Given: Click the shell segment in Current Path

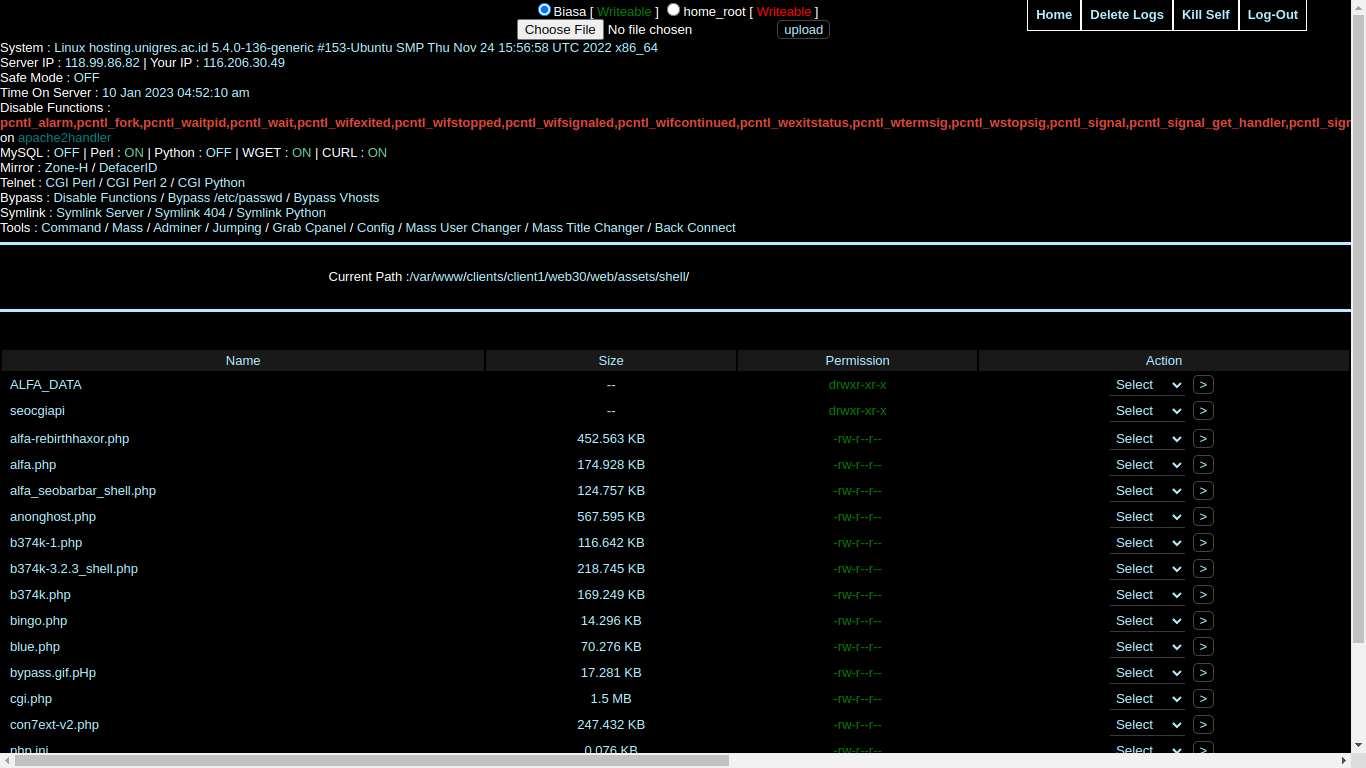Looking at the screenshot, I should click(x=670, y=277).
